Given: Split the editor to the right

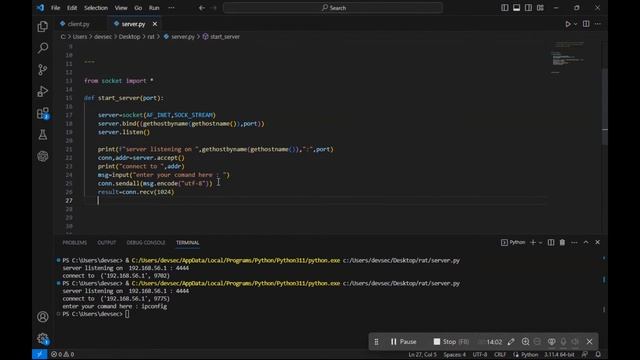Looking at the screenshot, I should tap(586, 24).
